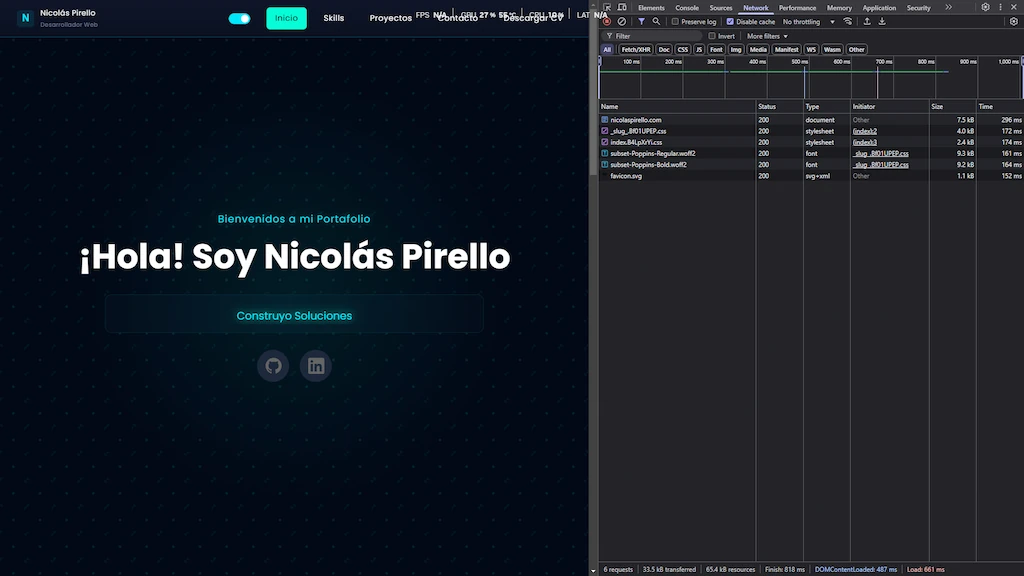Viewport: 1024px width, 576px height.
Task: Uncheck the Disable cache checkbox
Action: (x=730, y=21)
